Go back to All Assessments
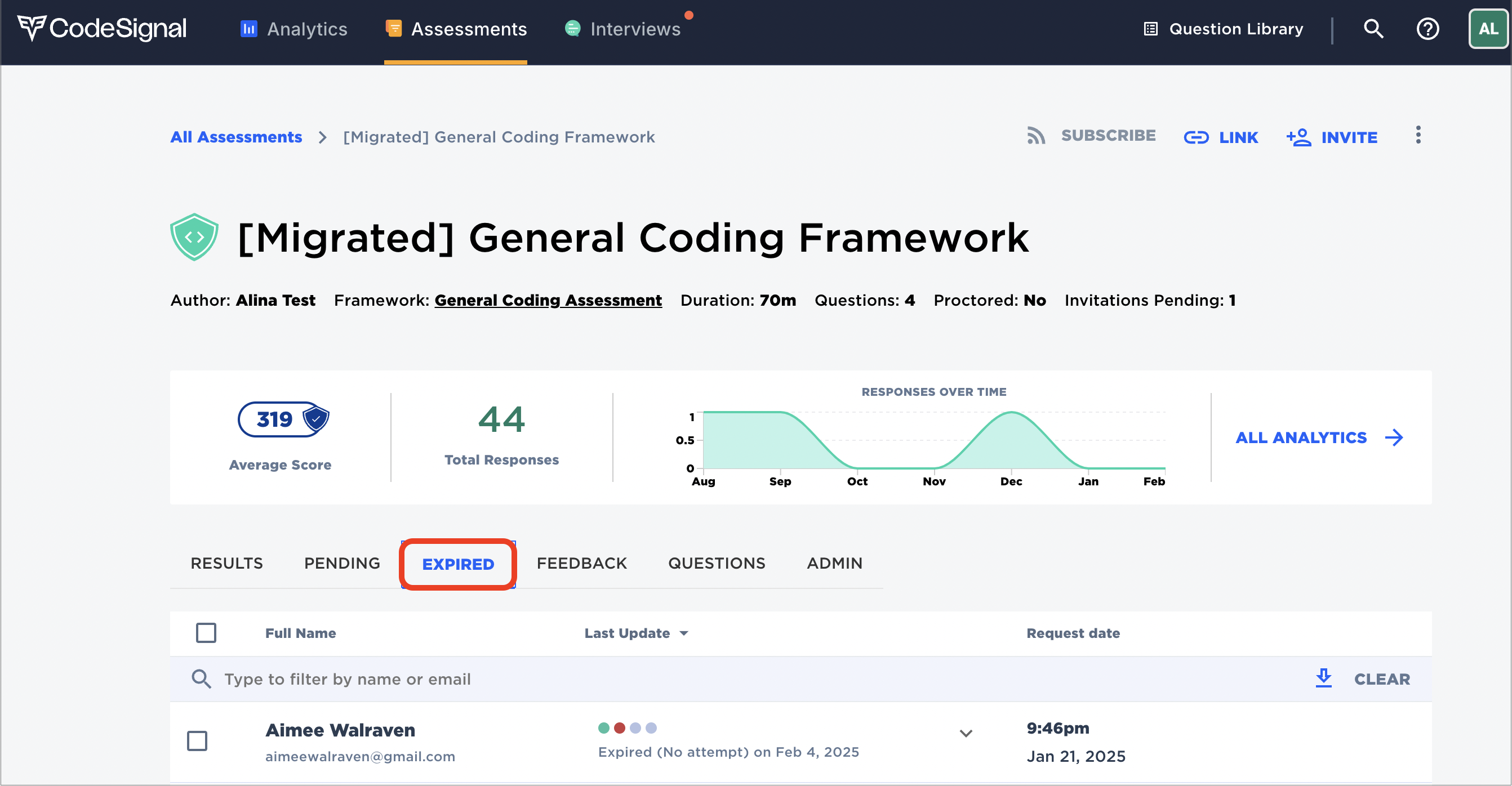This screenshot has height=786, width=1512. point(236,137)
